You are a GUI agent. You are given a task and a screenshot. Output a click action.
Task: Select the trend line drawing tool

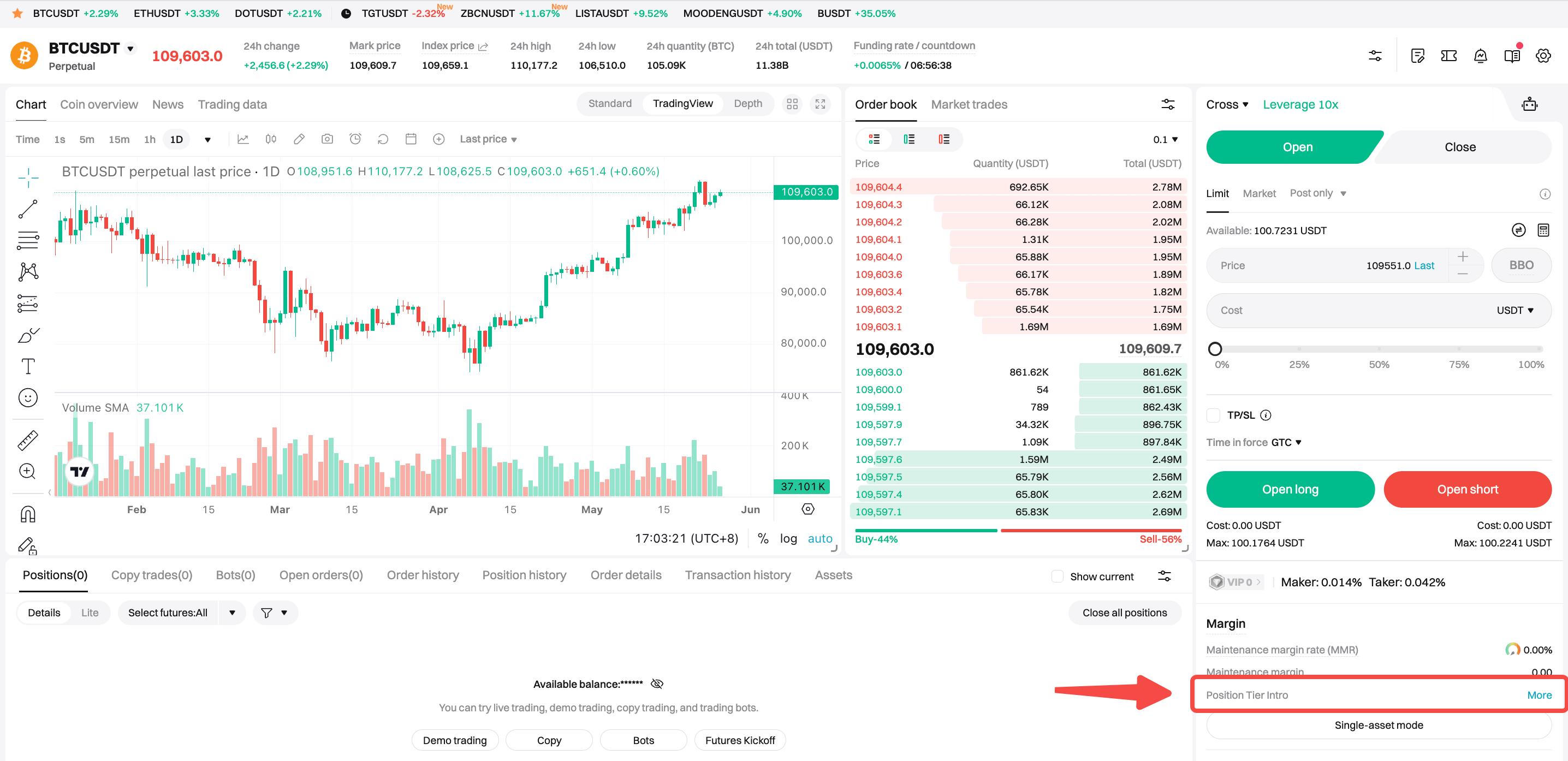(x=27, y=210)
